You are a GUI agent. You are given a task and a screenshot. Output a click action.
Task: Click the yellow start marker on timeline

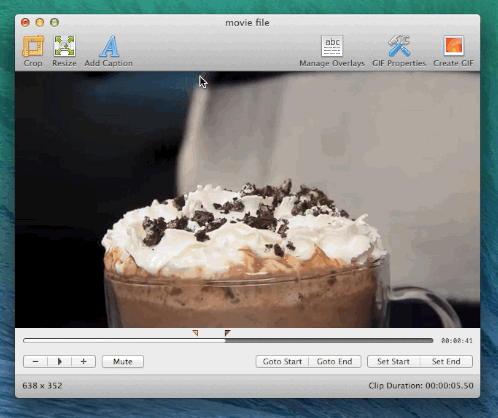(195, 333)
